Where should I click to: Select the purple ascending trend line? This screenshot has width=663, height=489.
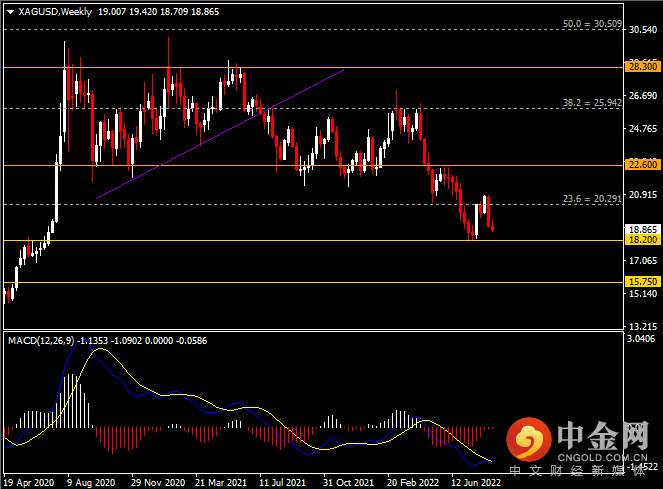tap(220, 135)
